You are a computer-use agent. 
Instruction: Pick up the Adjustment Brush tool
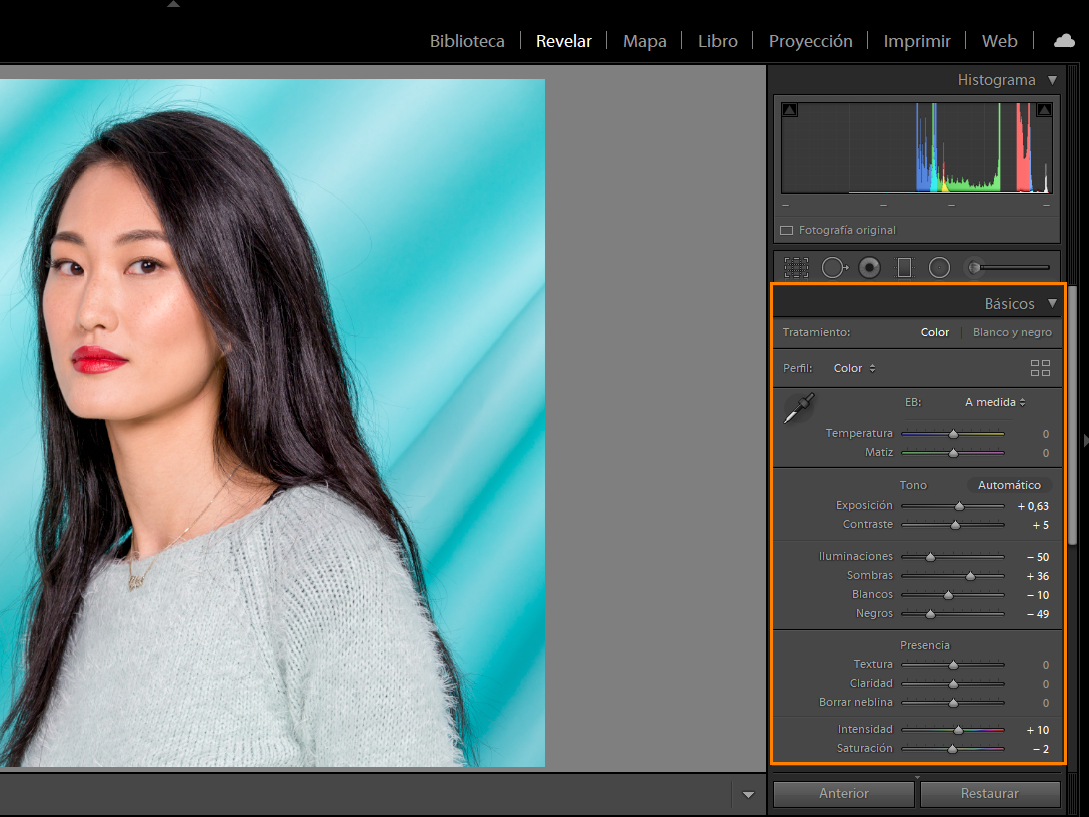[x=972, y=267]
